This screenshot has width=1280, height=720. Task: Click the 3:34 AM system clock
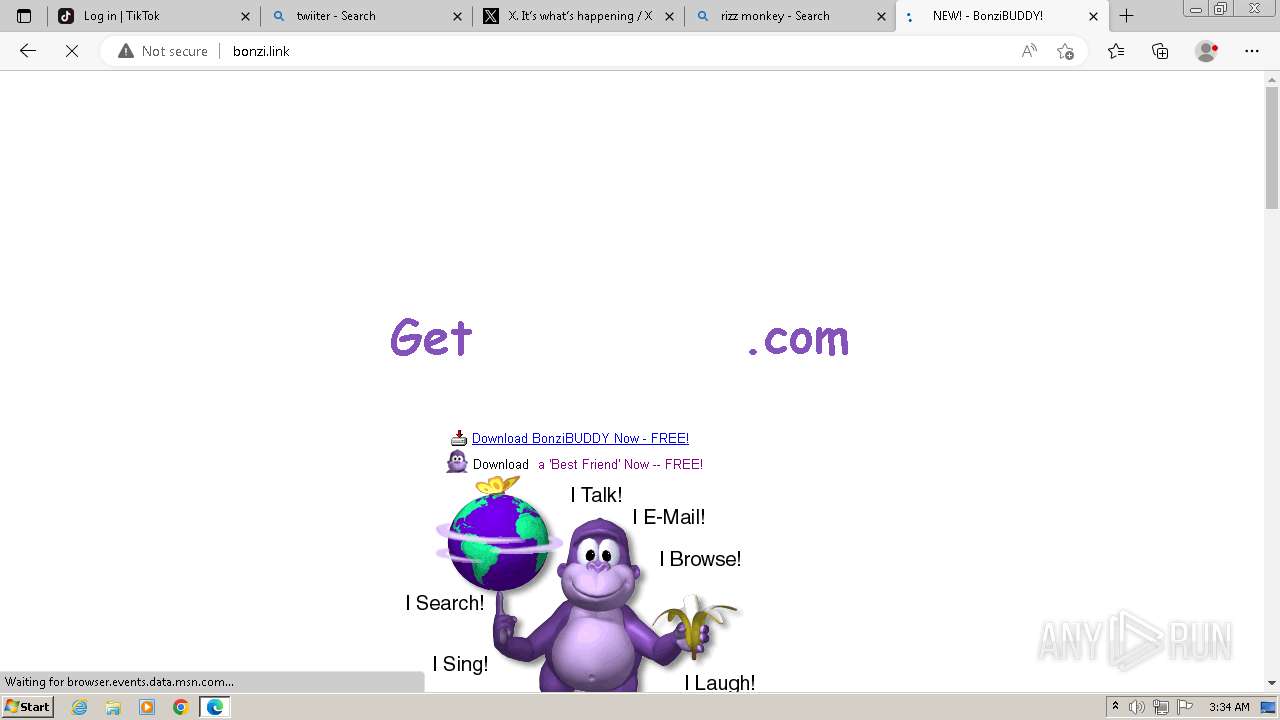[x=1229, y=707]
